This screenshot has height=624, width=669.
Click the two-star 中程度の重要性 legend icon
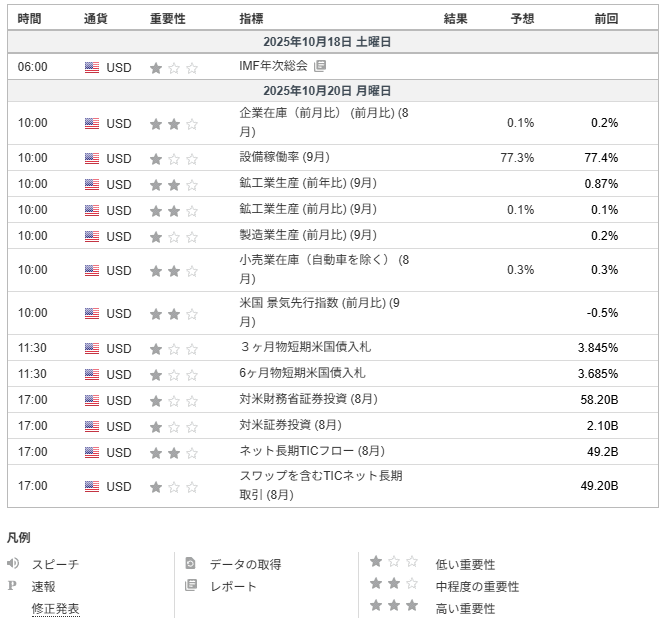coord(394,585)
